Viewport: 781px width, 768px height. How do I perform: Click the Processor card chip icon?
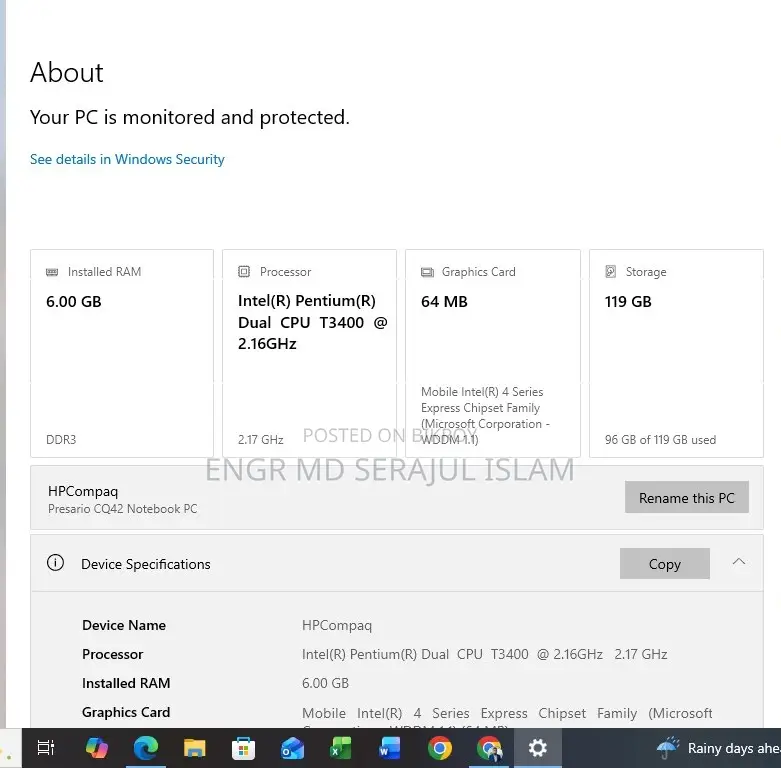click(244, 271)
